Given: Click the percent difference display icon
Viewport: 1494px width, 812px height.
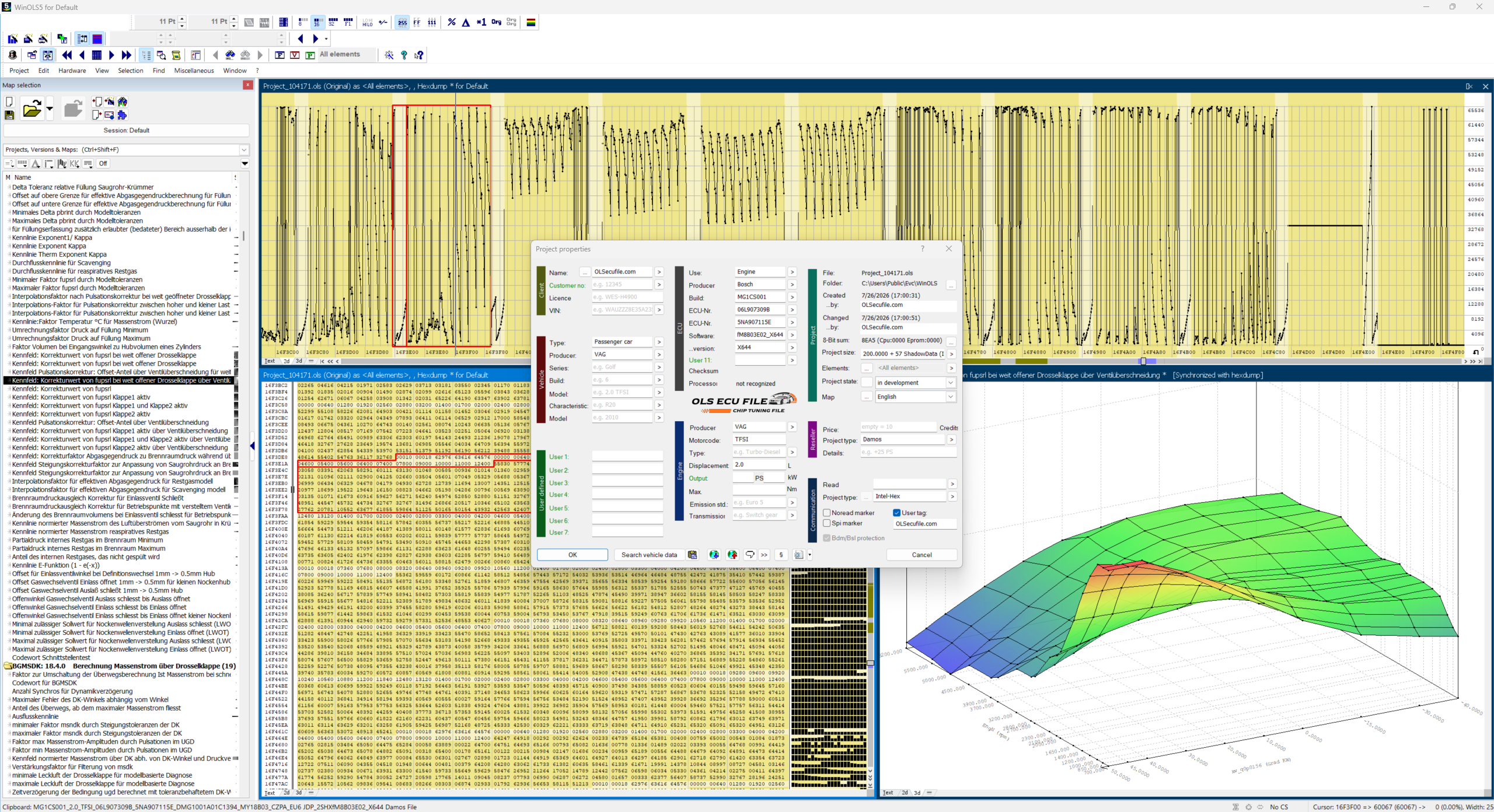Looking at the screenshot, I should tap(451, 22).
